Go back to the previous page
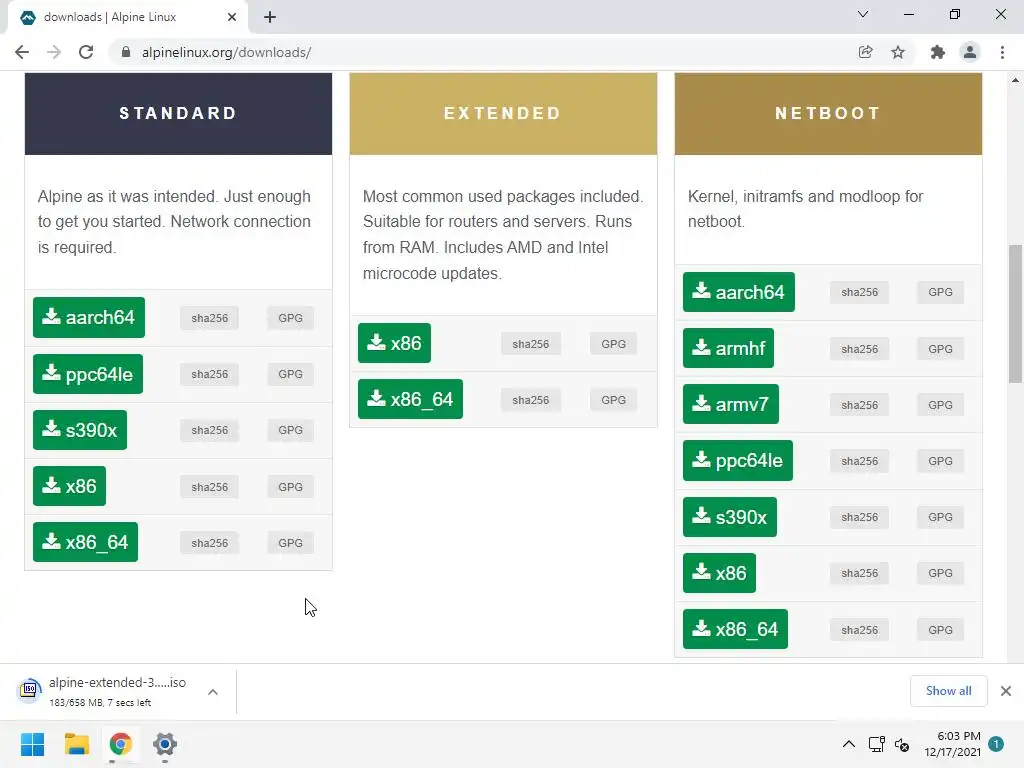The height and width of the screenshot is (768, 1024). point(22,52)
